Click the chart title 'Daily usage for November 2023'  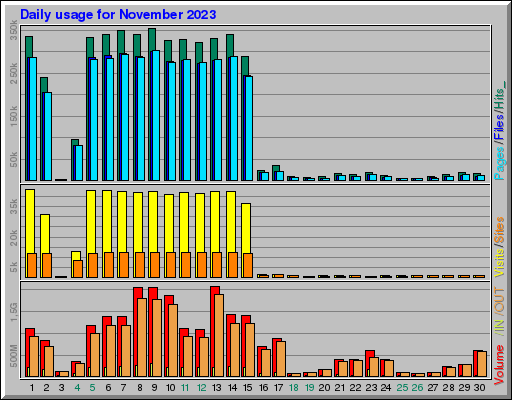(118, 15)
